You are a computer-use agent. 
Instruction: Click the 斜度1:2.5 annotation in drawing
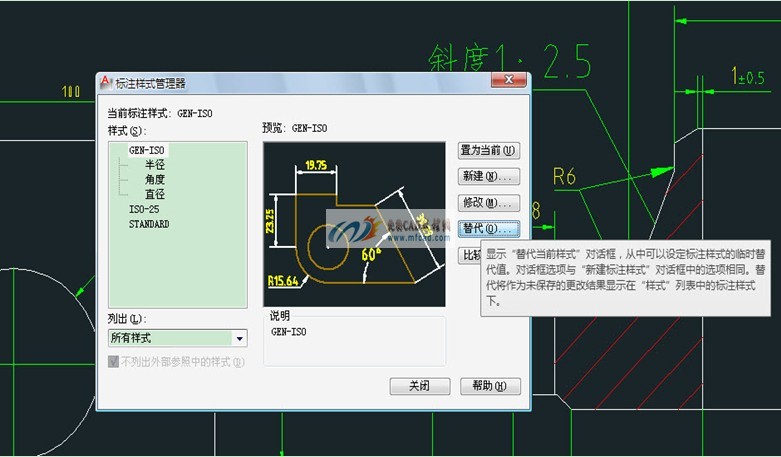pyautogui.click(x=510, y=61)
